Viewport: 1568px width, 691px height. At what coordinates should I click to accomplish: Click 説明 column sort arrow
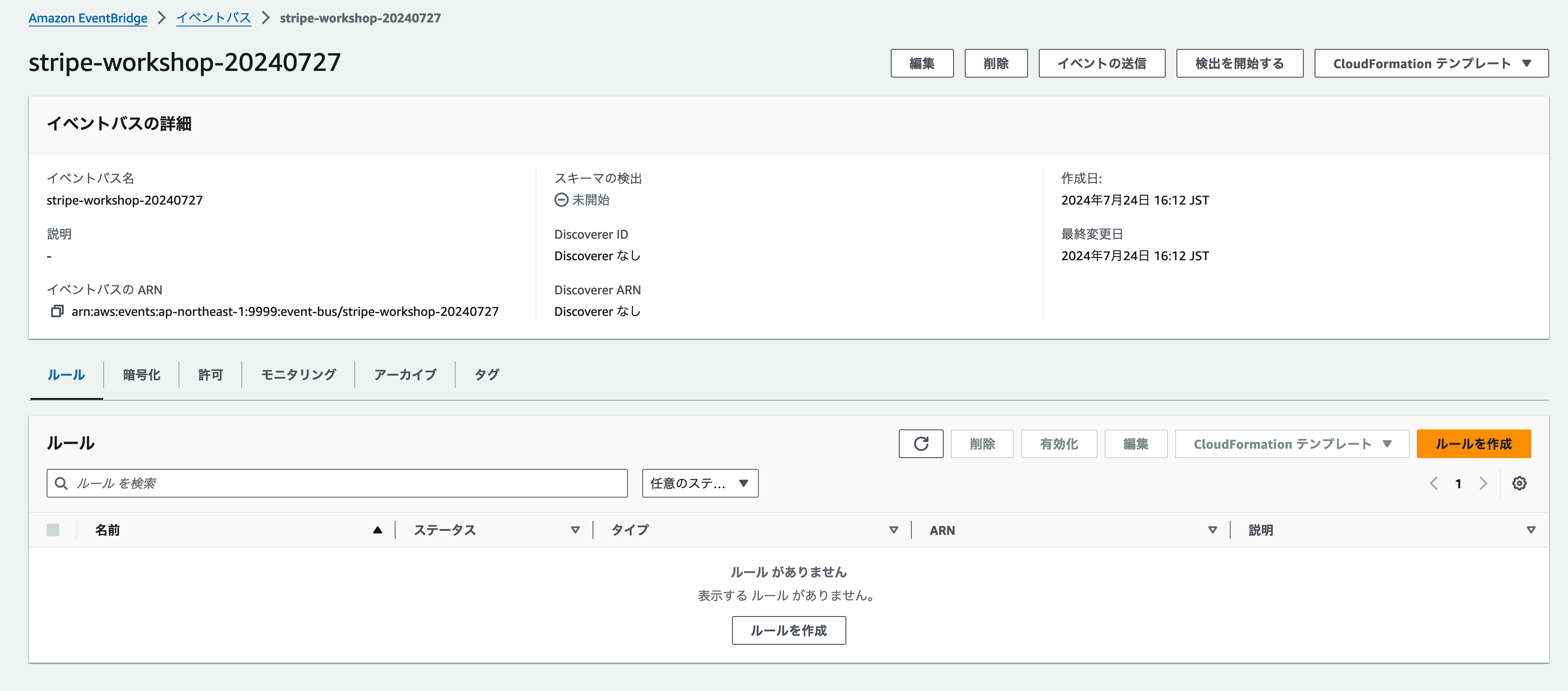pyautogui.click(x=1530, y=530)
